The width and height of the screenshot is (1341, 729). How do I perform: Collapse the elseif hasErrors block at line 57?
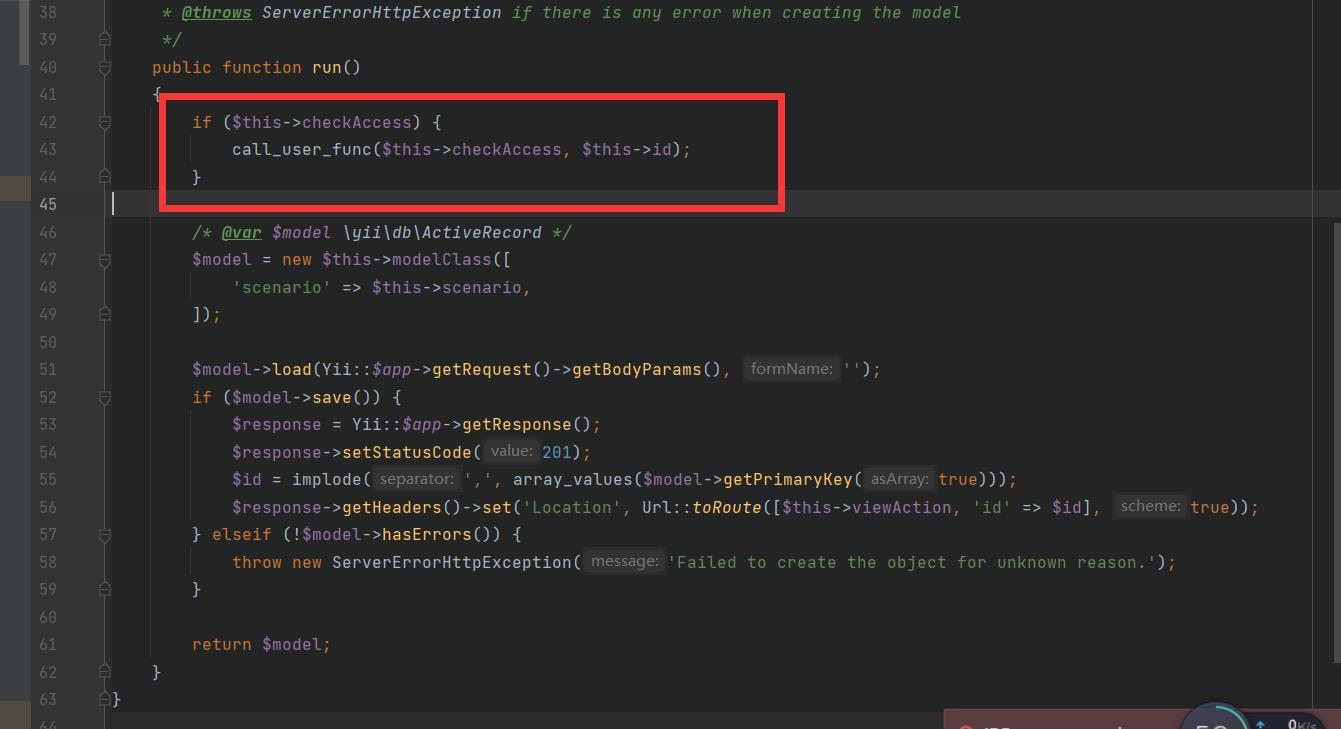pyautogui.click(x=105, y=535)
